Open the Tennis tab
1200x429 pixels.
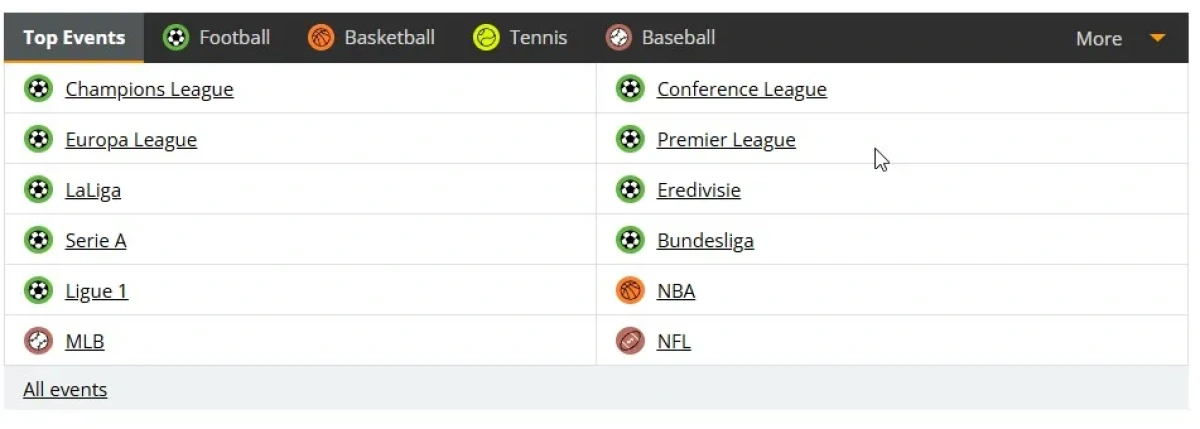(x=520, y=38)
